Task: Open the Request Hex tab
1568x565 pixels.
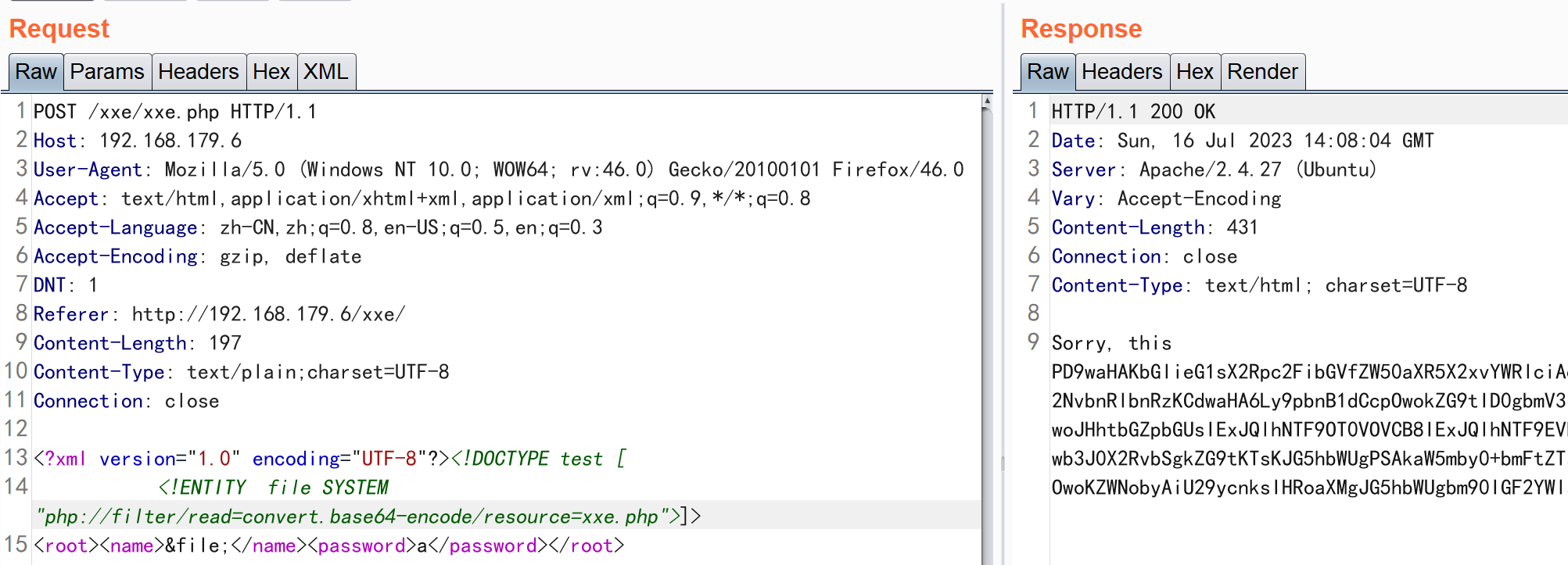Action: coord(271,72)
